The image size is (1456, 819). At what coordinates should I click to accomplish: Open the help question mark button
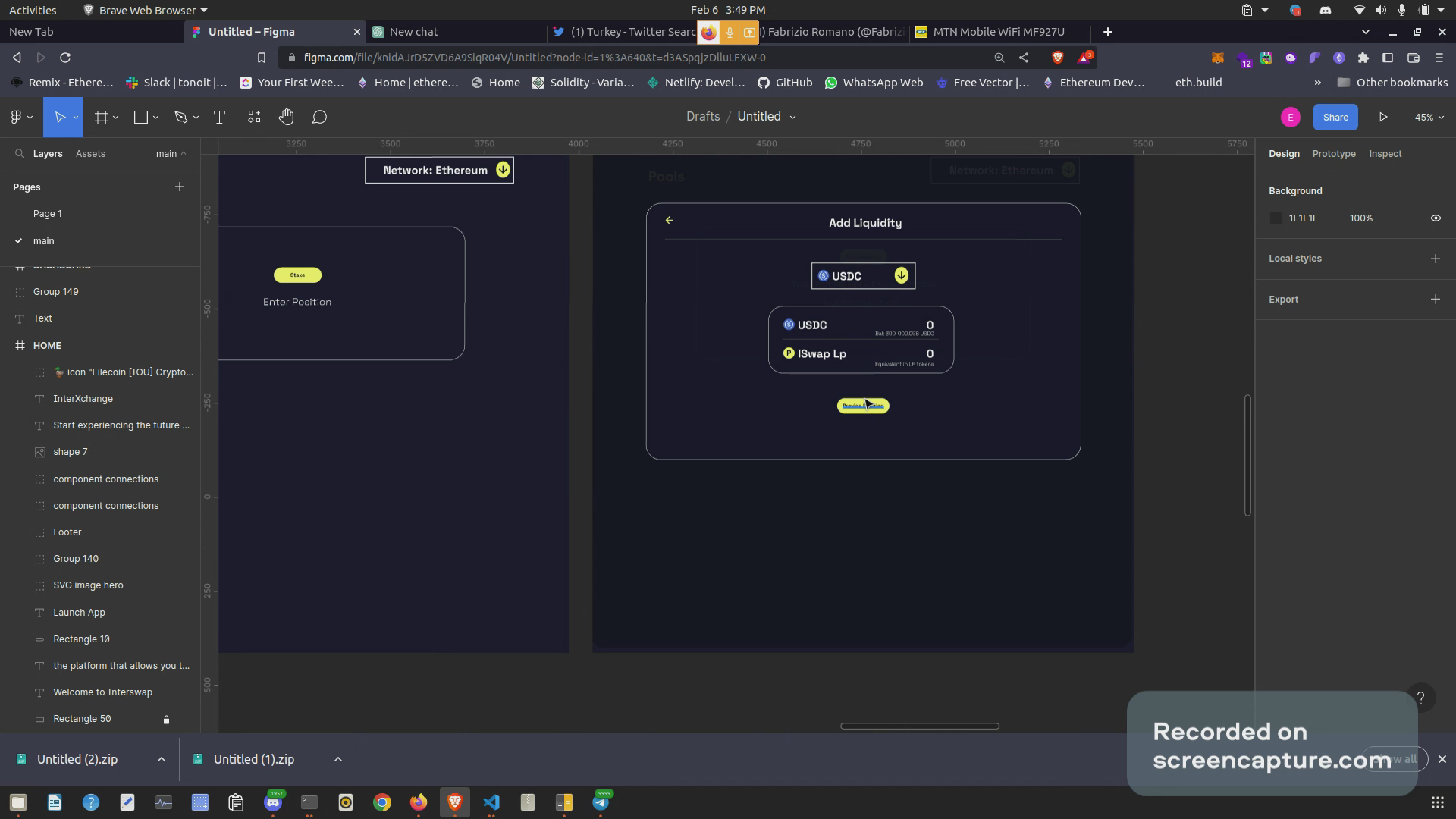coord(1420,698)
